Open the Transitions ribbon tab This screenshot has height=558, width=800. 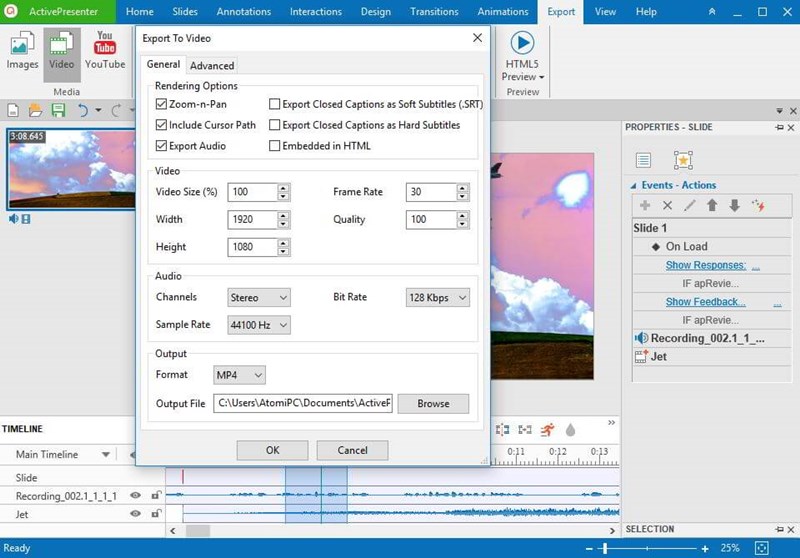pyautogui.click(x=434, y=12)
